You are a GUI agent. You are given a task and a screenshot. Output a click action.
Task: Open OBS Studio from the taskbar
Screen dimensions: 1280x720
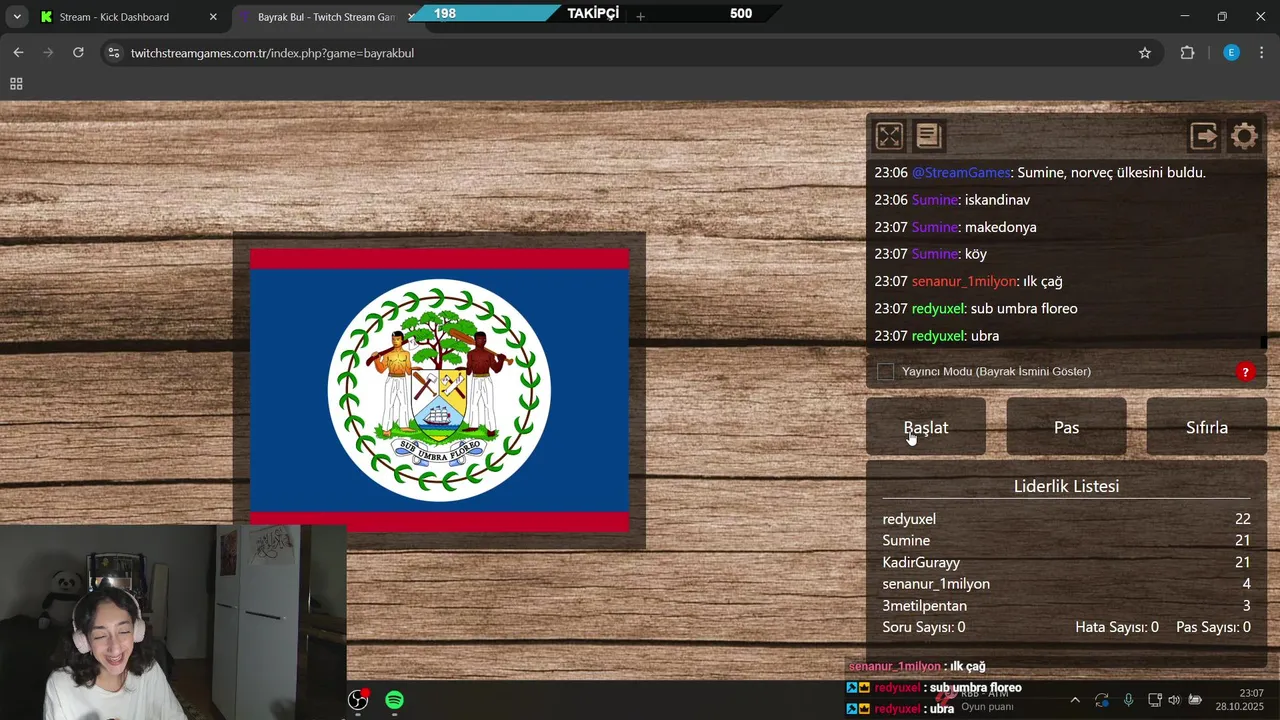click(x=358, y=700)
